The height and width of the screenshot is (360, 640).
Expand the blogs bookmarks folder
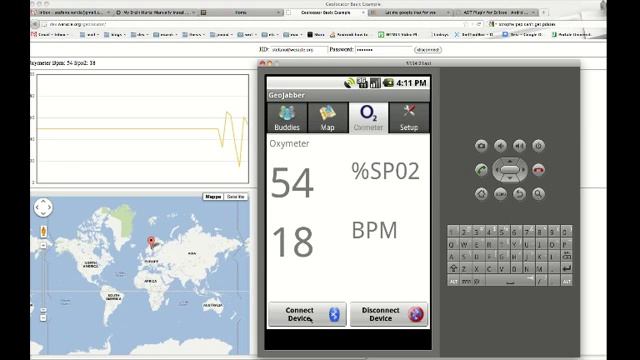pyautogui.click(x=115, y=35)
